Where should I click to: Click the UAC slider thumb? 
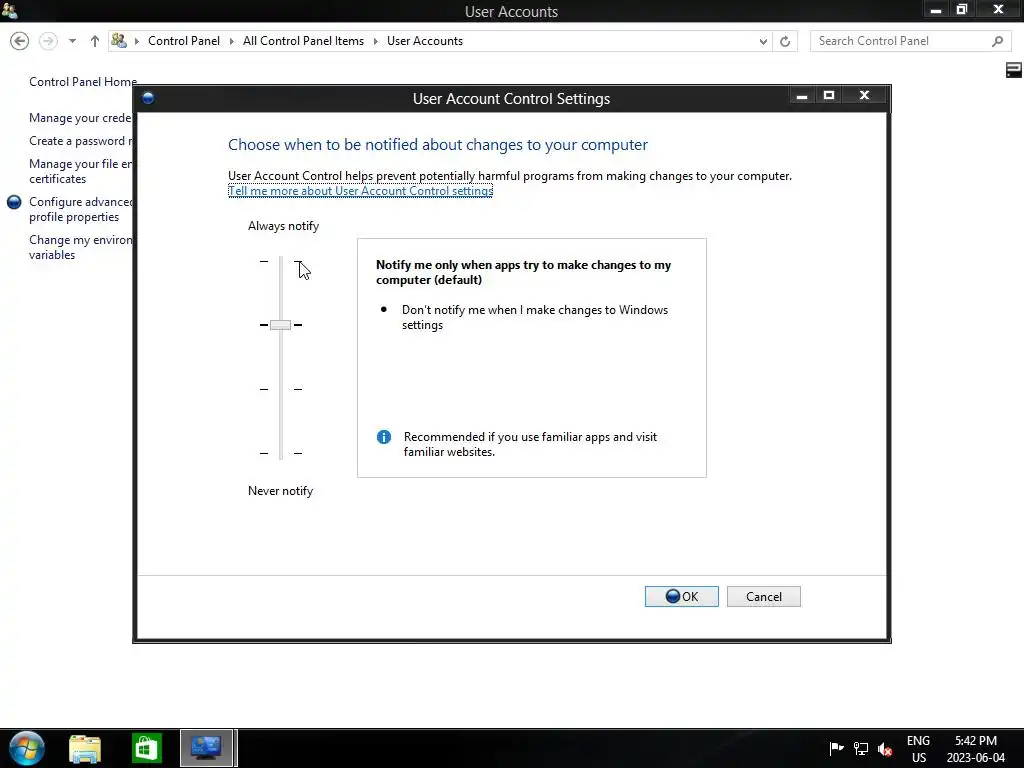coord(280,325)
